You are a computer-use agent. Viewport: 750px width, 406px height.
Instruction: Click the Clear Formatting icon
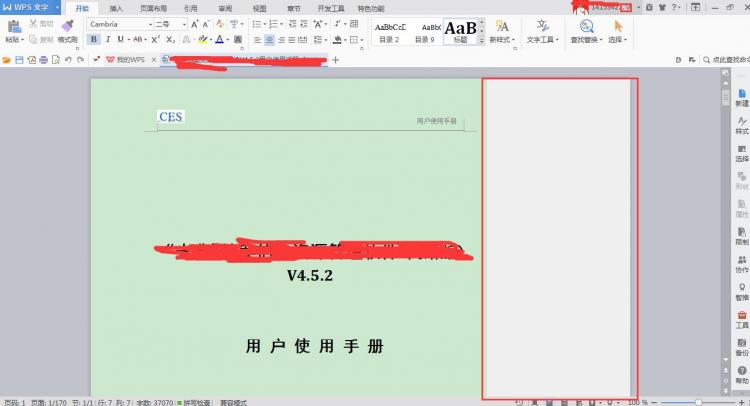point(221,24)
